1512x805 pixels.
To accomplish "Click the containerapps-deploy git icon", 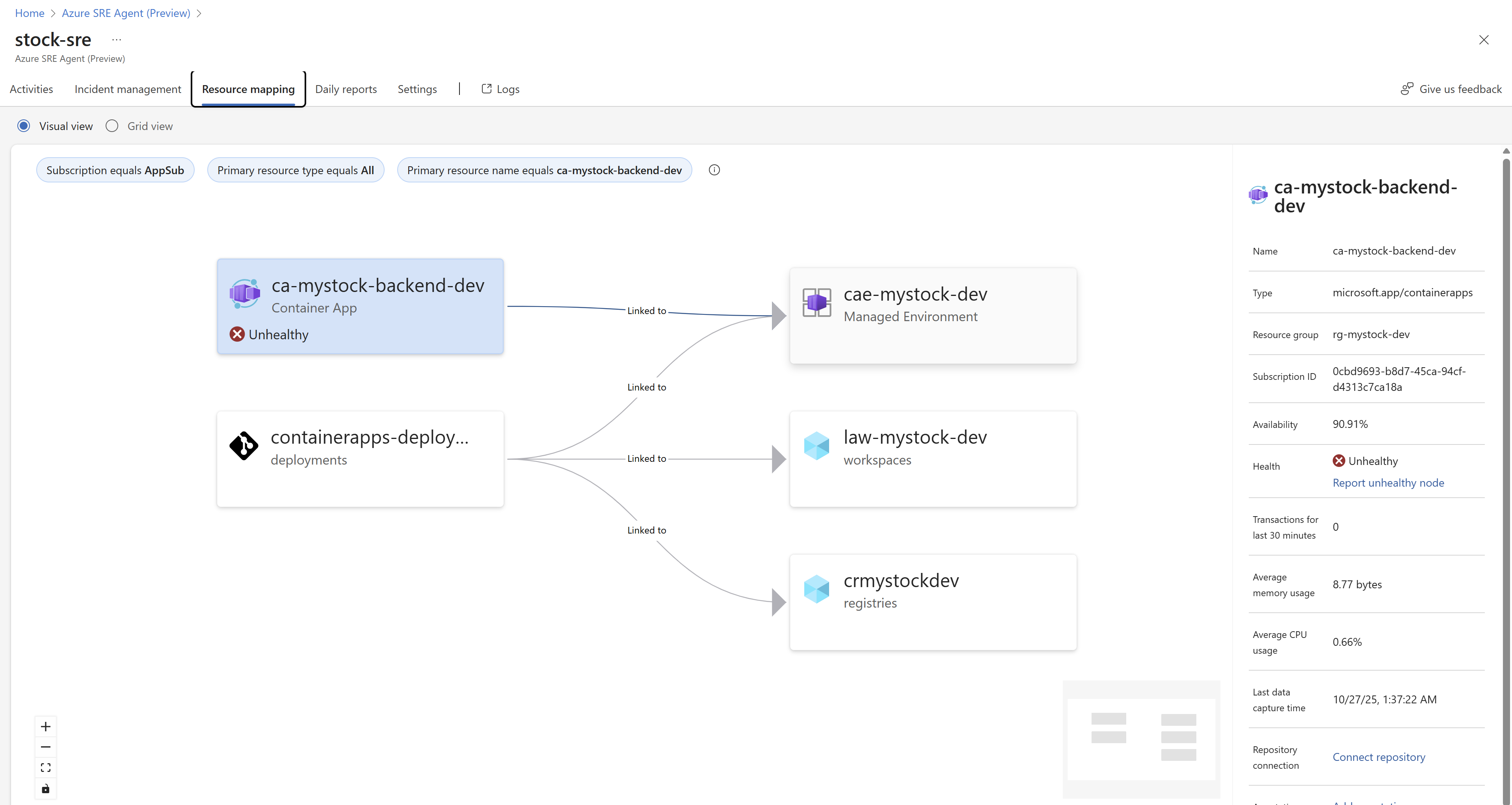I will coord(244,446).
